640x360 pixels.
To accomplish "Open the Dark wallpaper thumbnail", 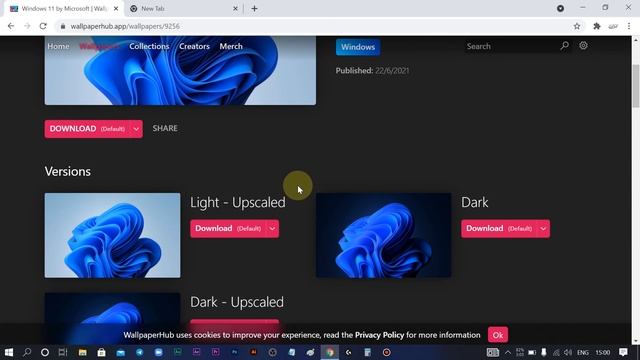I will 384,236.
